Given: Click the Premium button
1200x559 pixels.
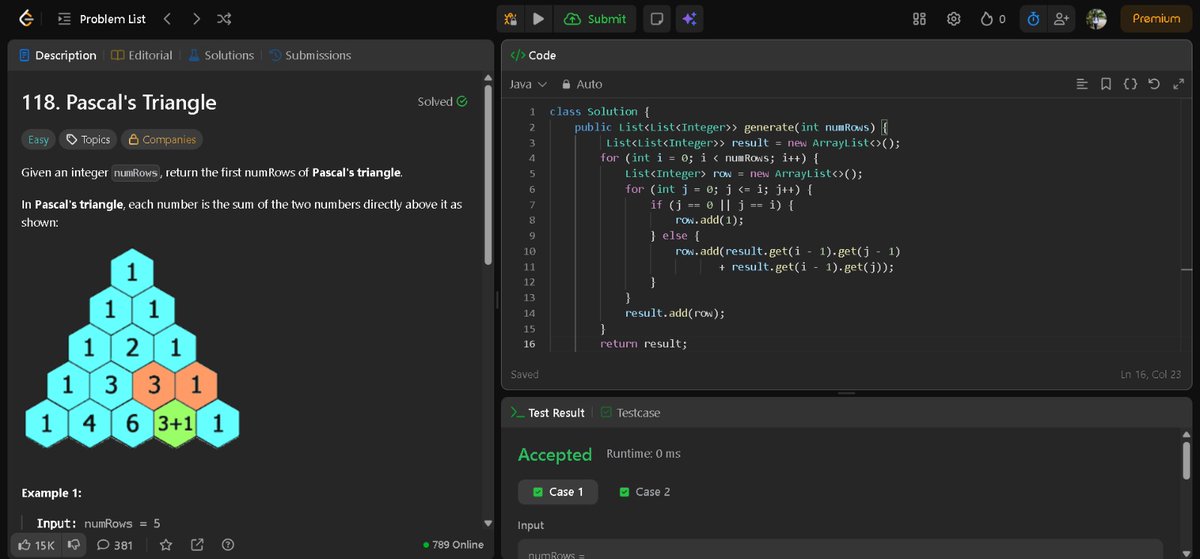Looking at the screenshot, I should click(x=1156, y=18).
